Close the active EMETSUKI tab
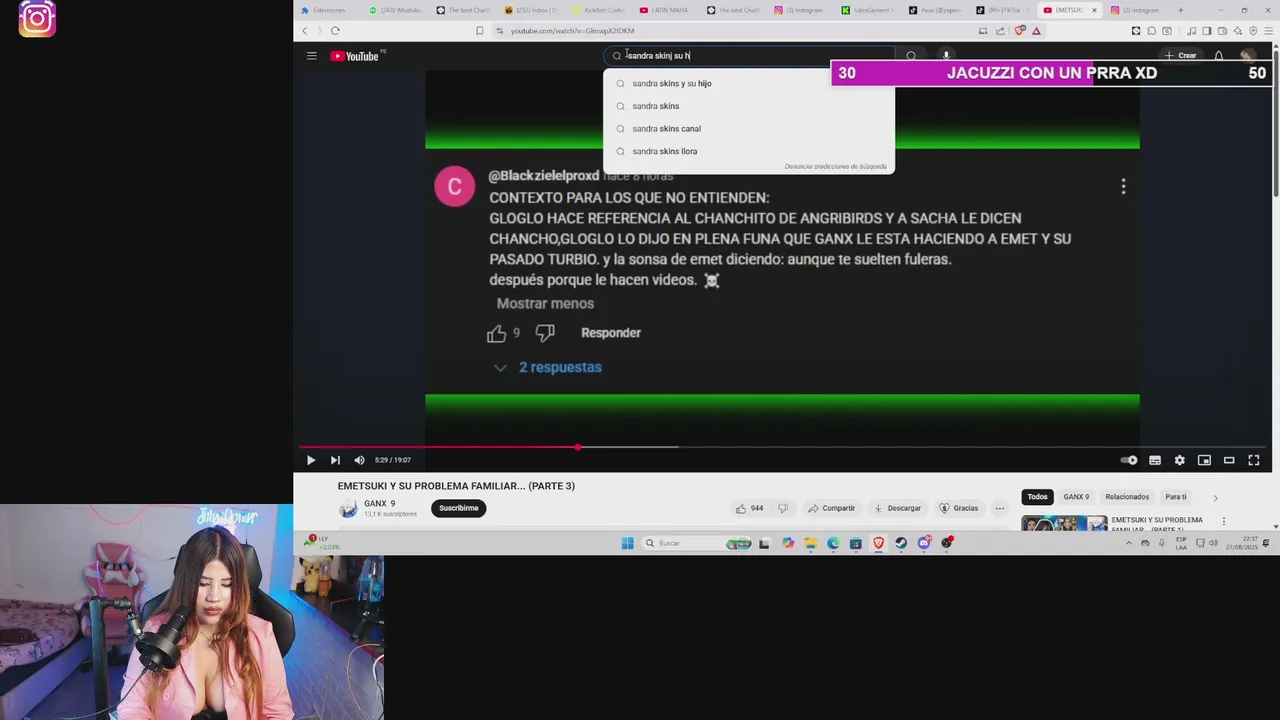 tap(1094, 10)
